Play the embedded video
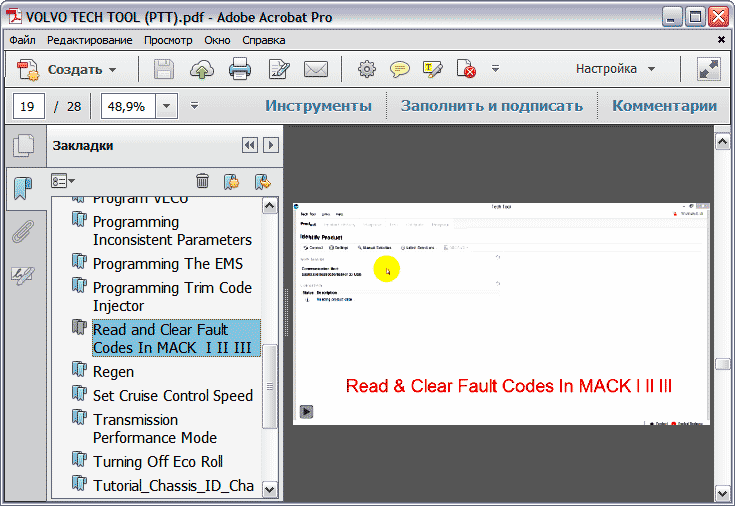This screenshot has height=506, width=735. 307,411
